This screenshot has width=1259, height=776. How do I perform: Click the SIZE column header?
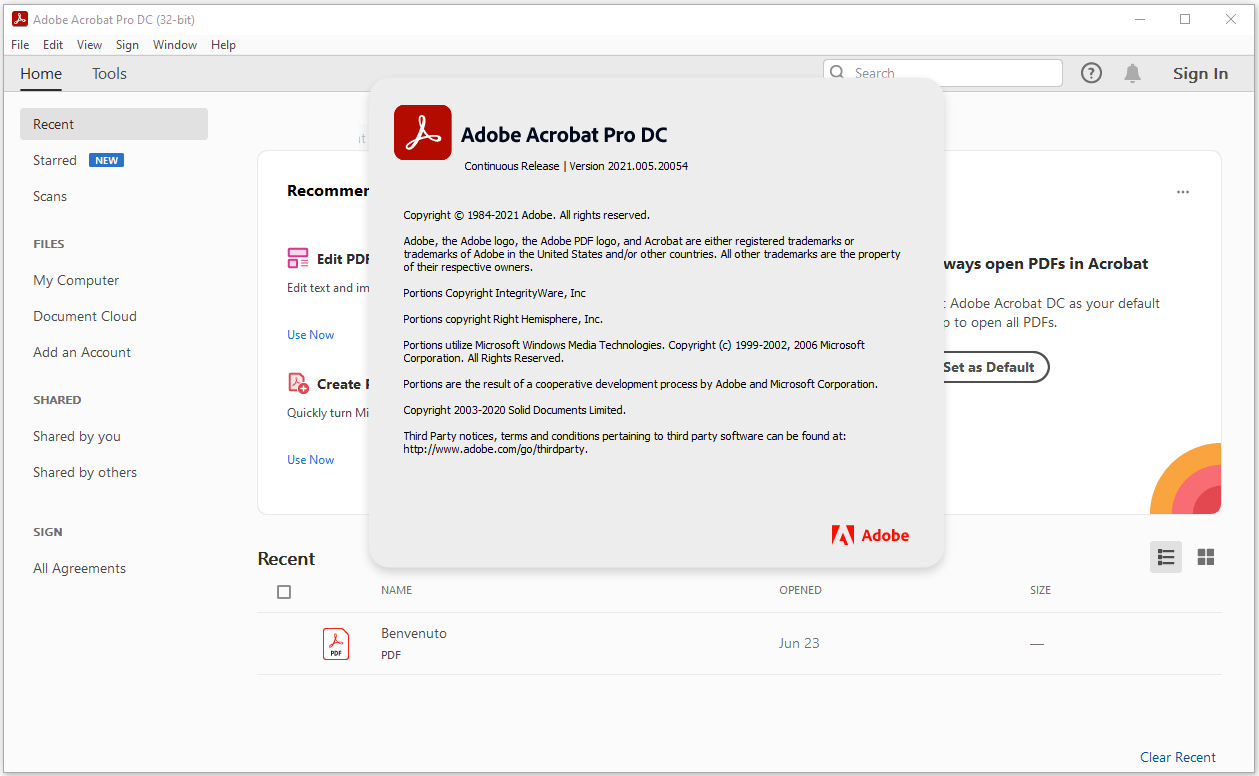[x=1041, y=590]
